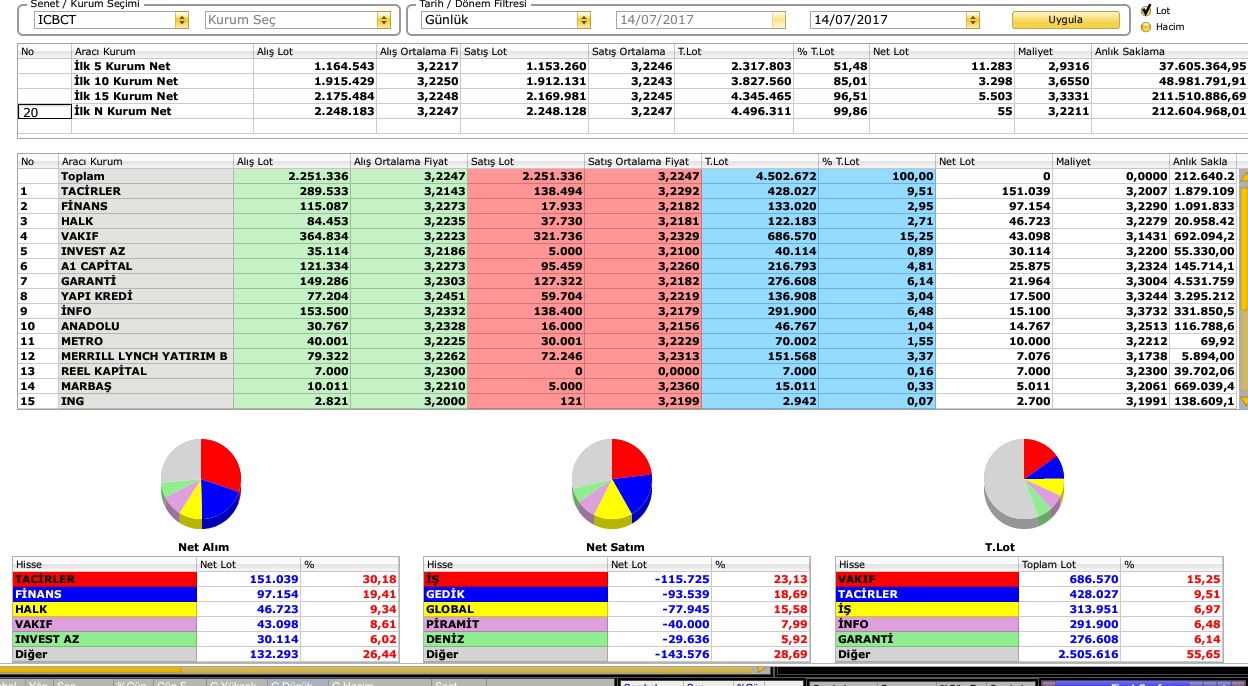Select the TACİRLER row in the broker table
The image size is (1248, 686).
tap(627, 191)
